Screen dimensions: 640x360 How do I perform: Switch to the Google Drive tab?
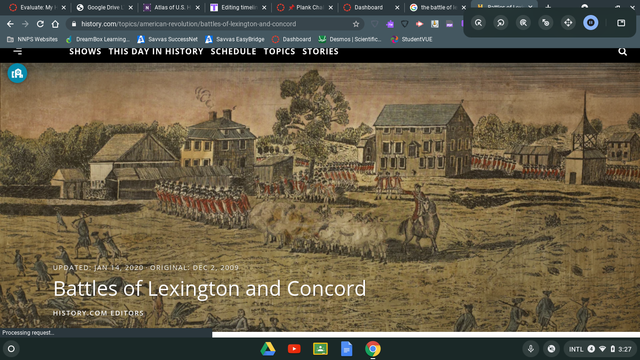[x=105, y=7]
